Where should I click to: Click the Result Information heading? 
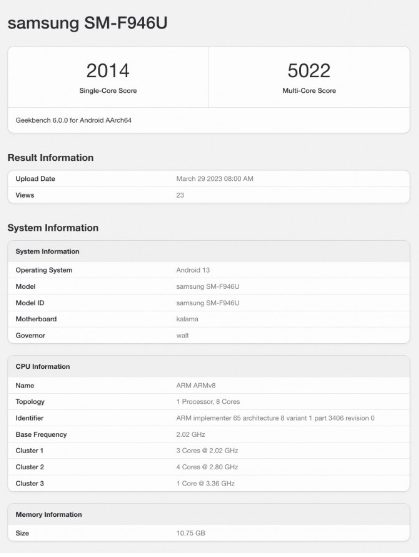tap(50, 158)
